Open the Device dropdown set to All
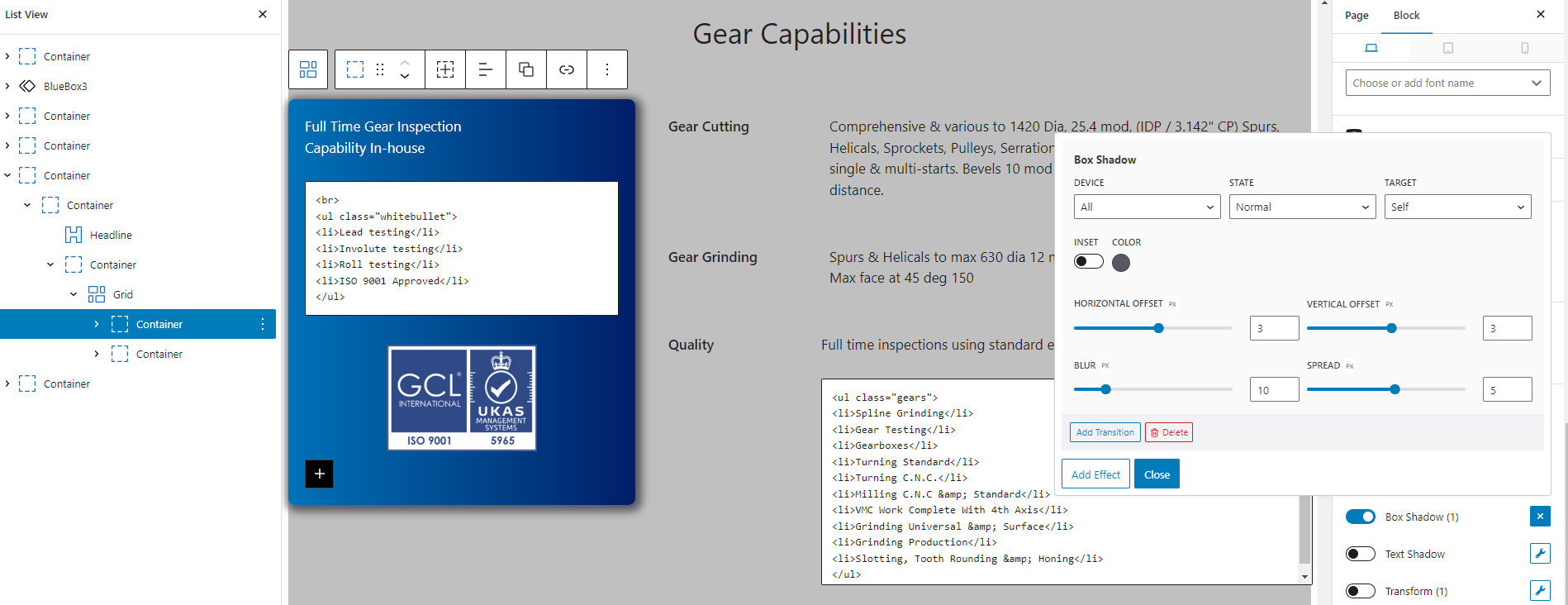Viewport: 1568px width, 605px height. coord(1147,207)
